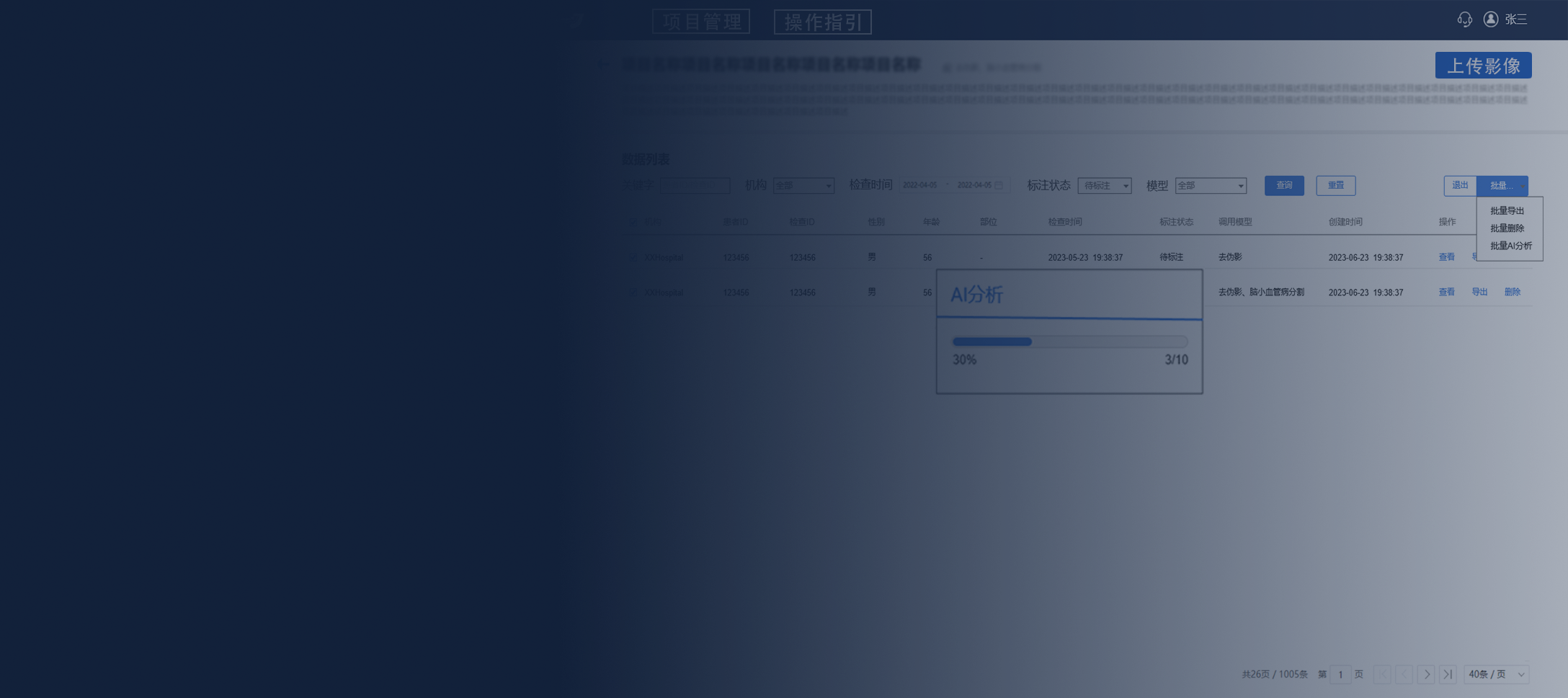Choose 批量删除 from the menu
Screen dimensions: 1568x698
point(1507,228)
